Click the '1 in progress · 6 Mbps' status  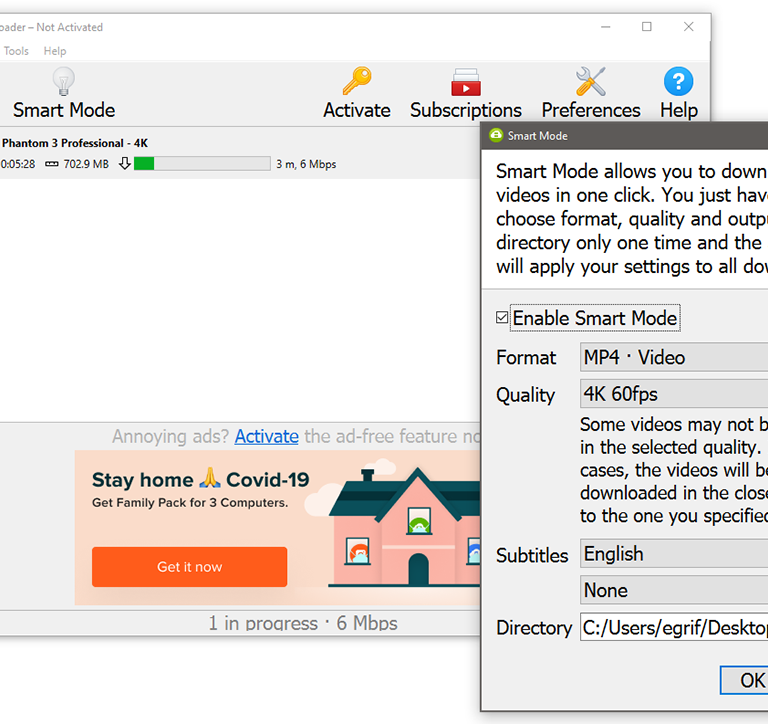[303, 623]
